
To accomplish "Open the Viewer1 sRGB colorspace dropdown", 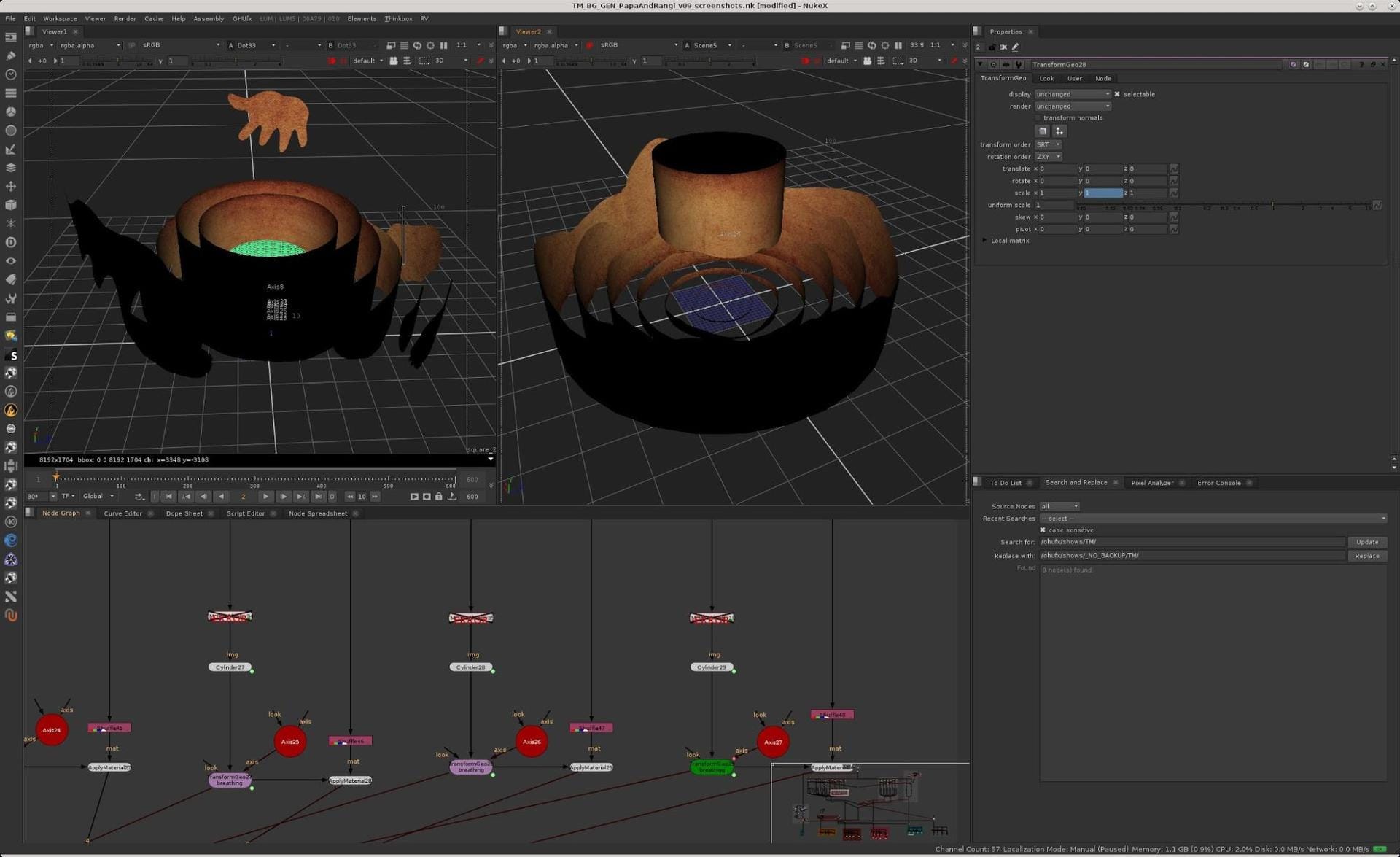I will (x=181, y=45).
